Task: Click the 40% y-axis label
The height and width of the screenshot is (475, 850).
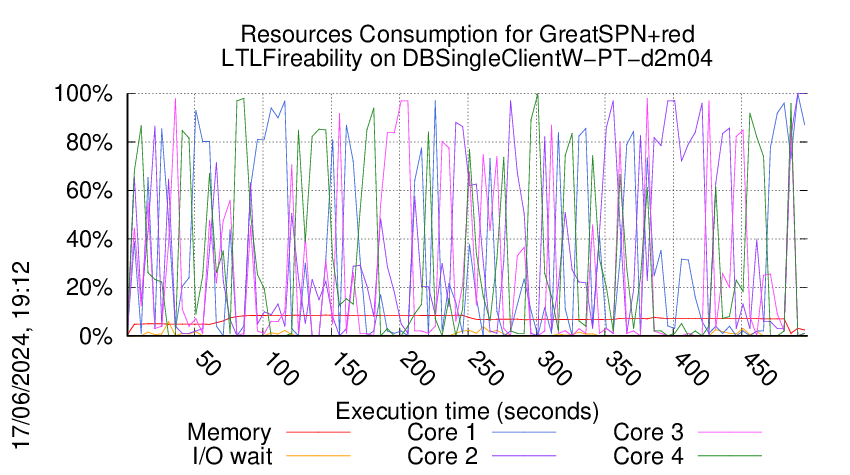Action: point(89,239)
